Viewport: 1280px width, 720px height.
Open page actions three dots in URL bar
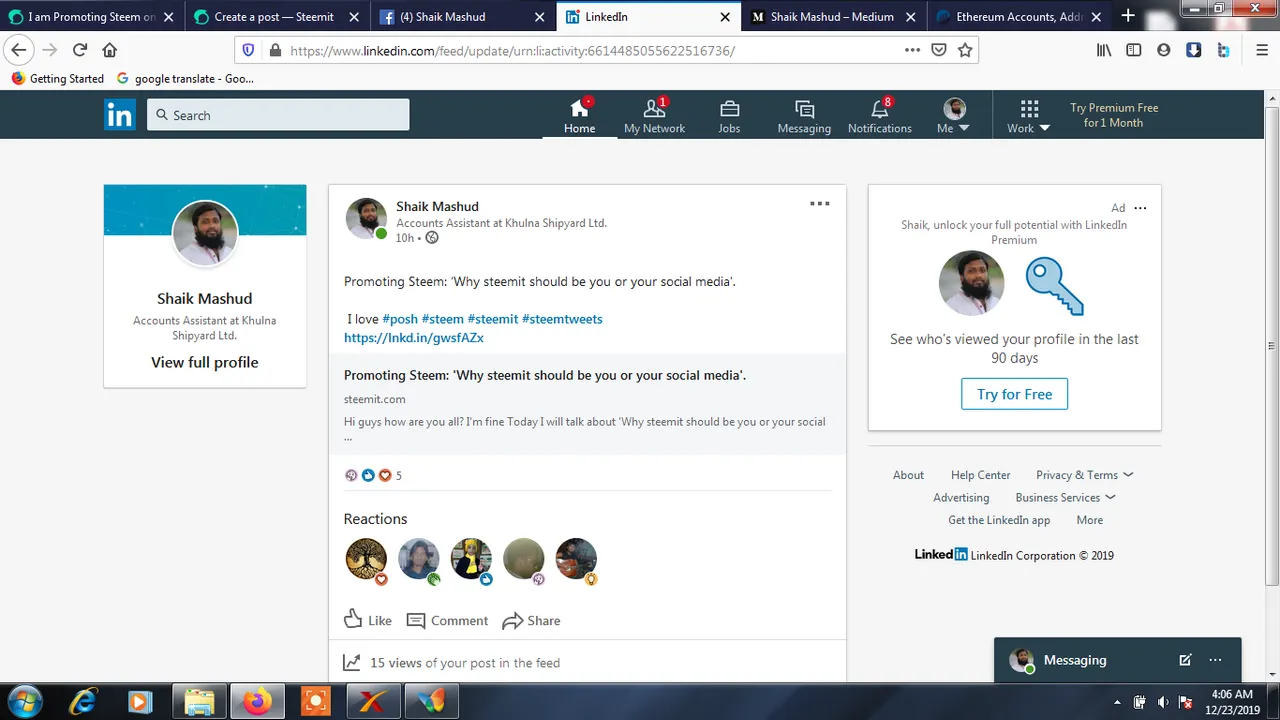click(x=912, y=50)
